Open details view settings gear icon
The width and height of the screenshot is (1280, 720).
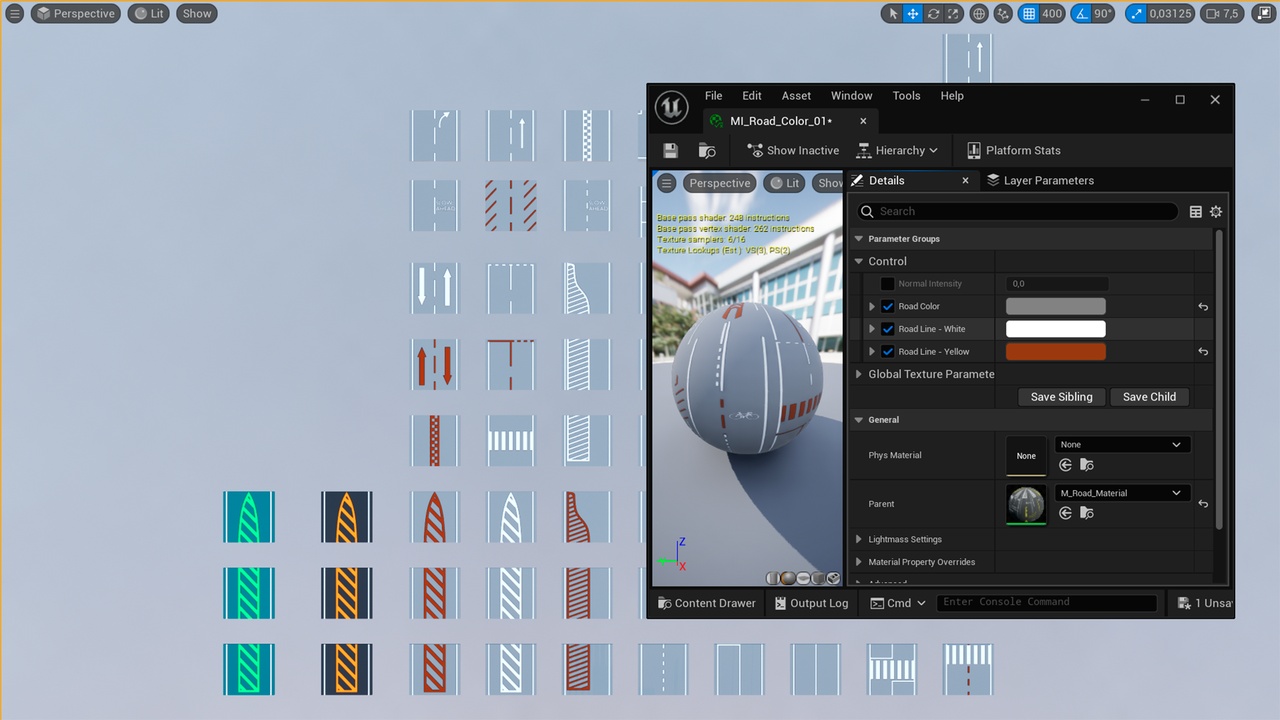click(x=1216, y=212)
